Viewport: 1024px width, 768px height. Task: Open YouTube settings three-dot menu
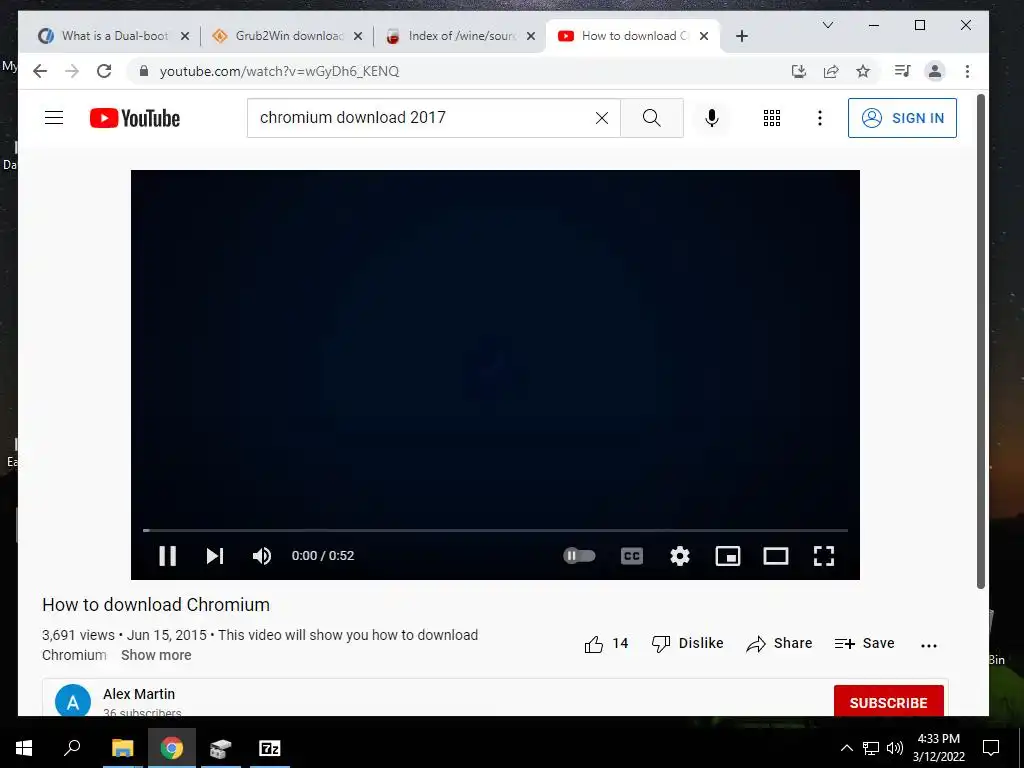(x=820, y=118)
